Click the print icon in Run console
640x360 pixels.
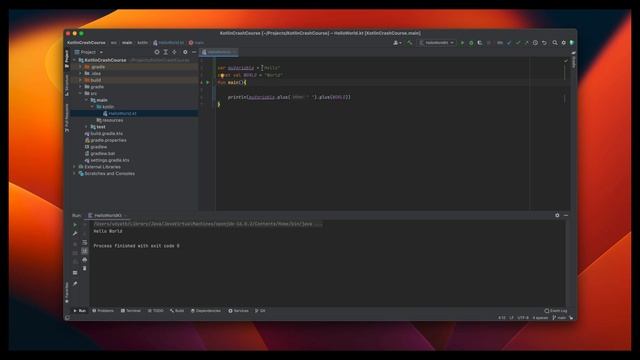point(84,260)
